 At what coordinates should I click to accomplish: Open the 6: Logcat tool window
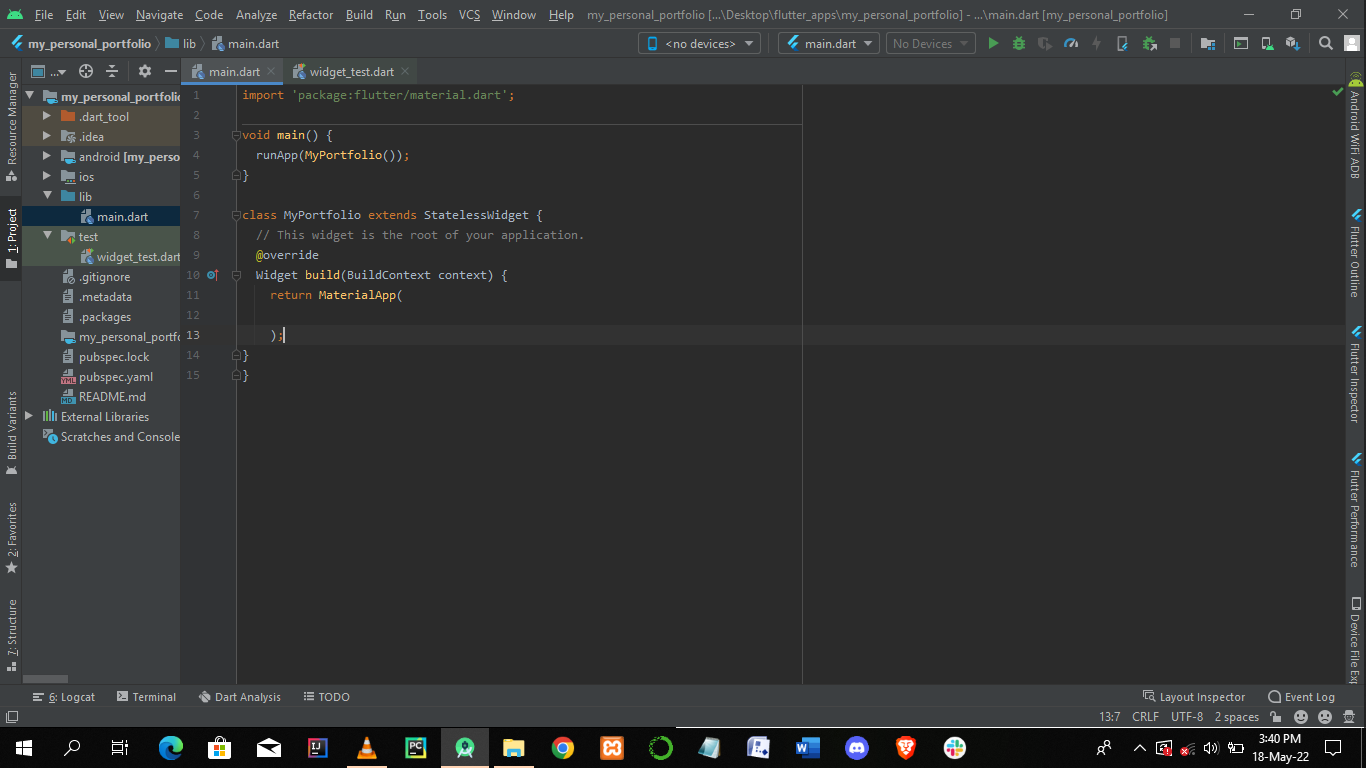point(64,697)
